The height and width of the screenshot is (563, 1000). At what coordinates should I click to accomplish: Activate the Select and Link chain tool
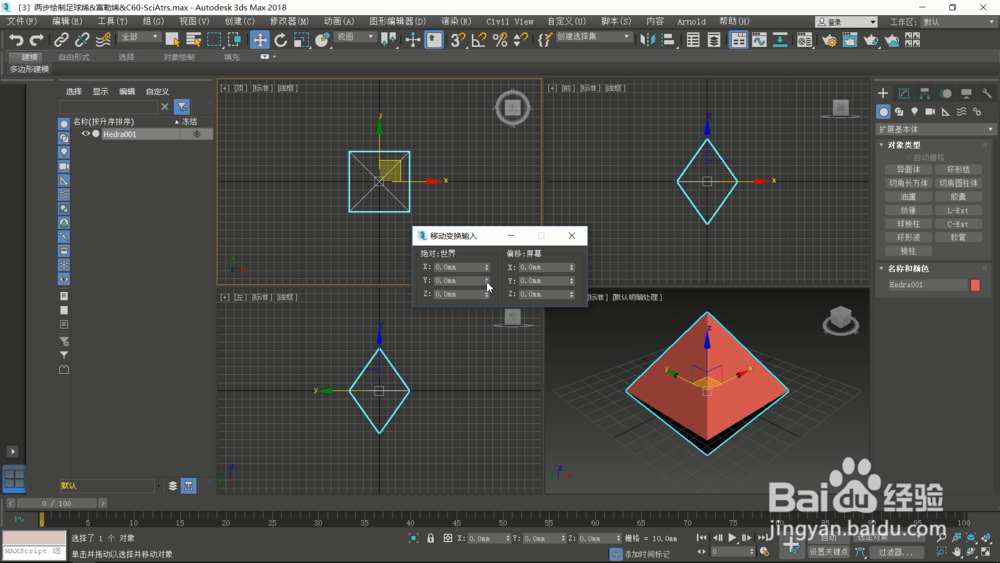(x=61, y=40)
